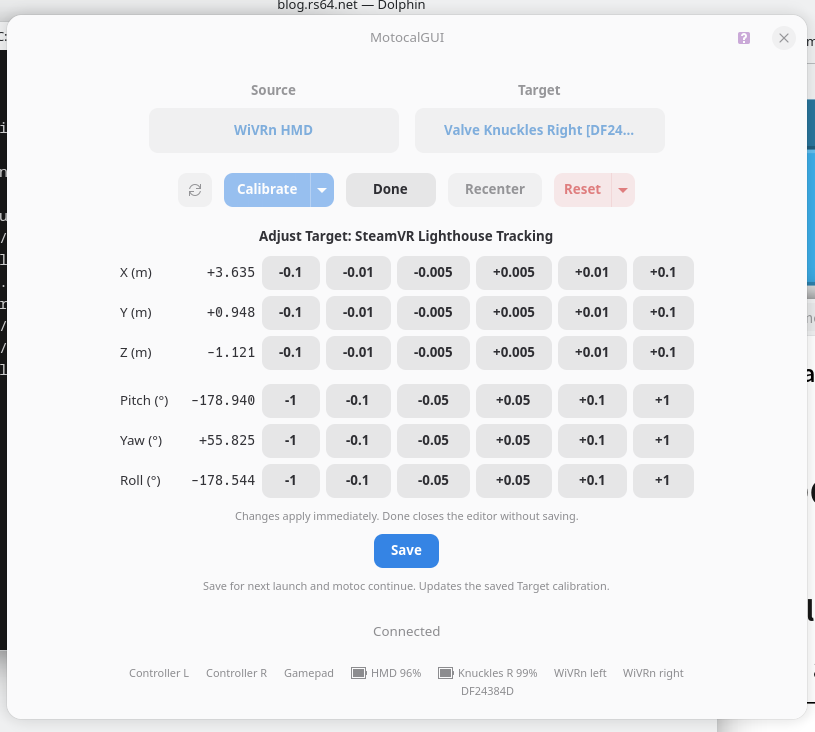The image size is (815, 732).
Task: Click the Yaw value +55.825
Action: [227, 441]
